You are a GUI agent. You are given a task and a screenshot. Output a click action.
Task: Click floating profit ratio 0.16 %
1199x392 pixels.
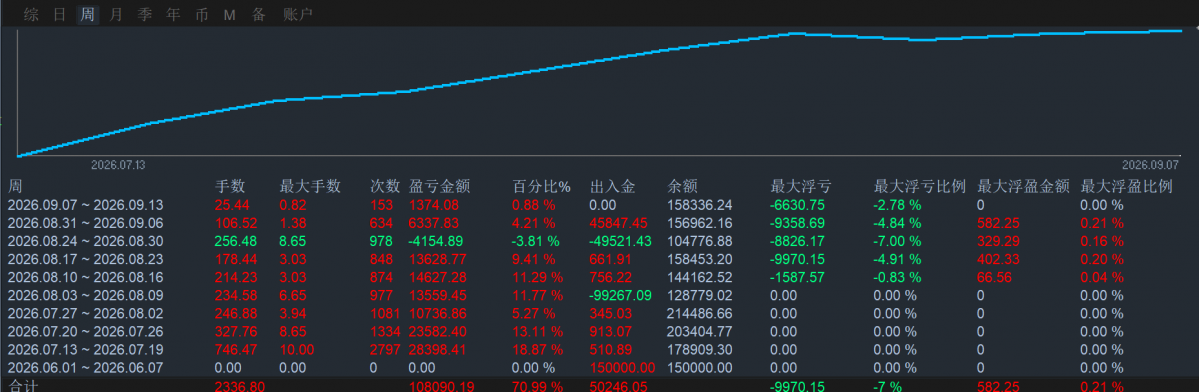click(1102, 241)
